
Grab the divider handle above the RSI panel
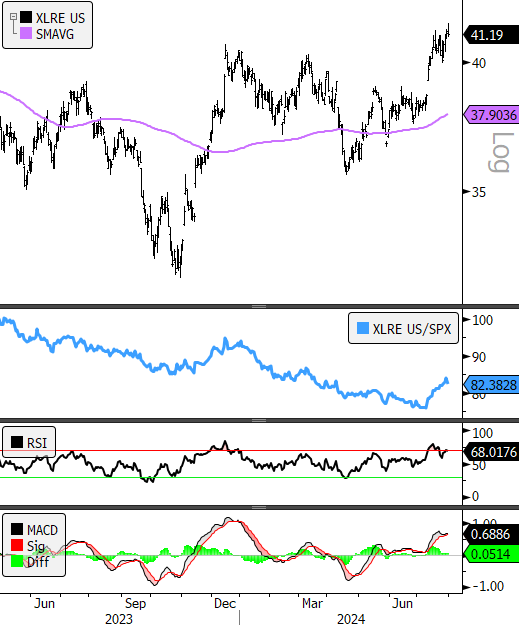point(259,420)
